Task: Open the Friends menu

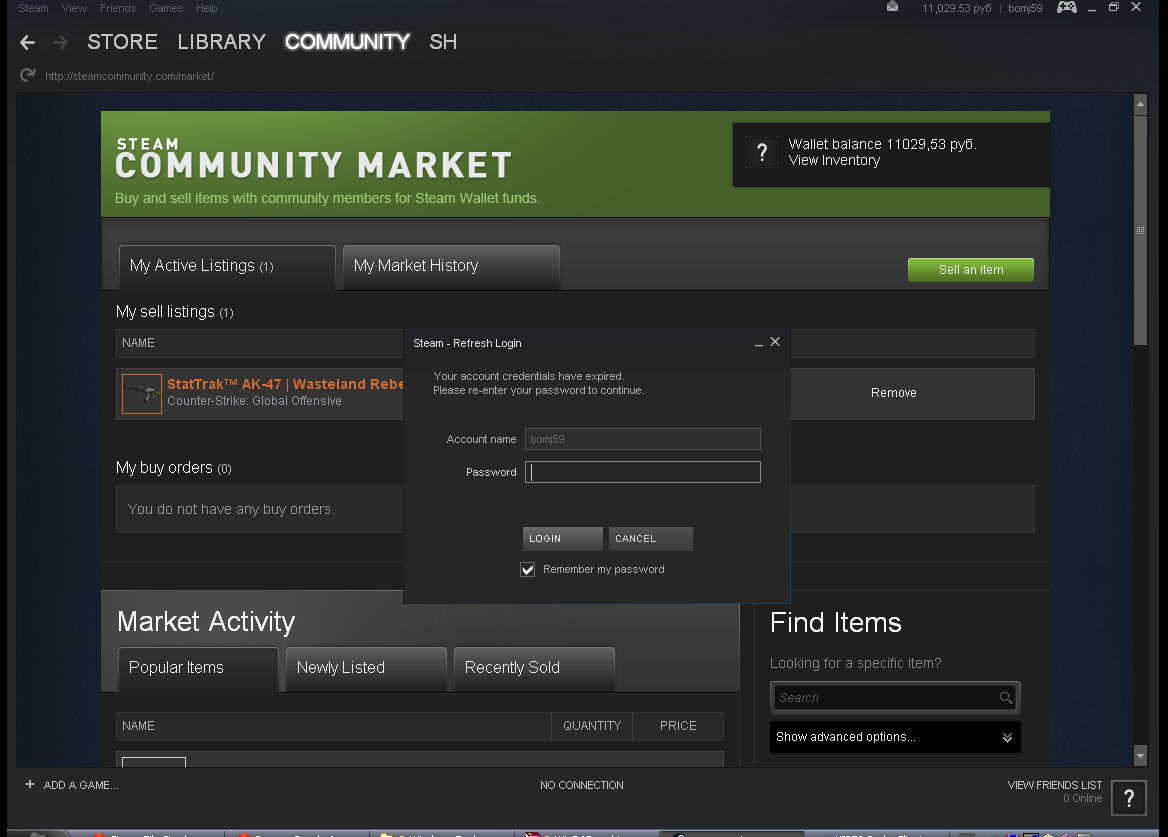Action: [x=118, y=8]
